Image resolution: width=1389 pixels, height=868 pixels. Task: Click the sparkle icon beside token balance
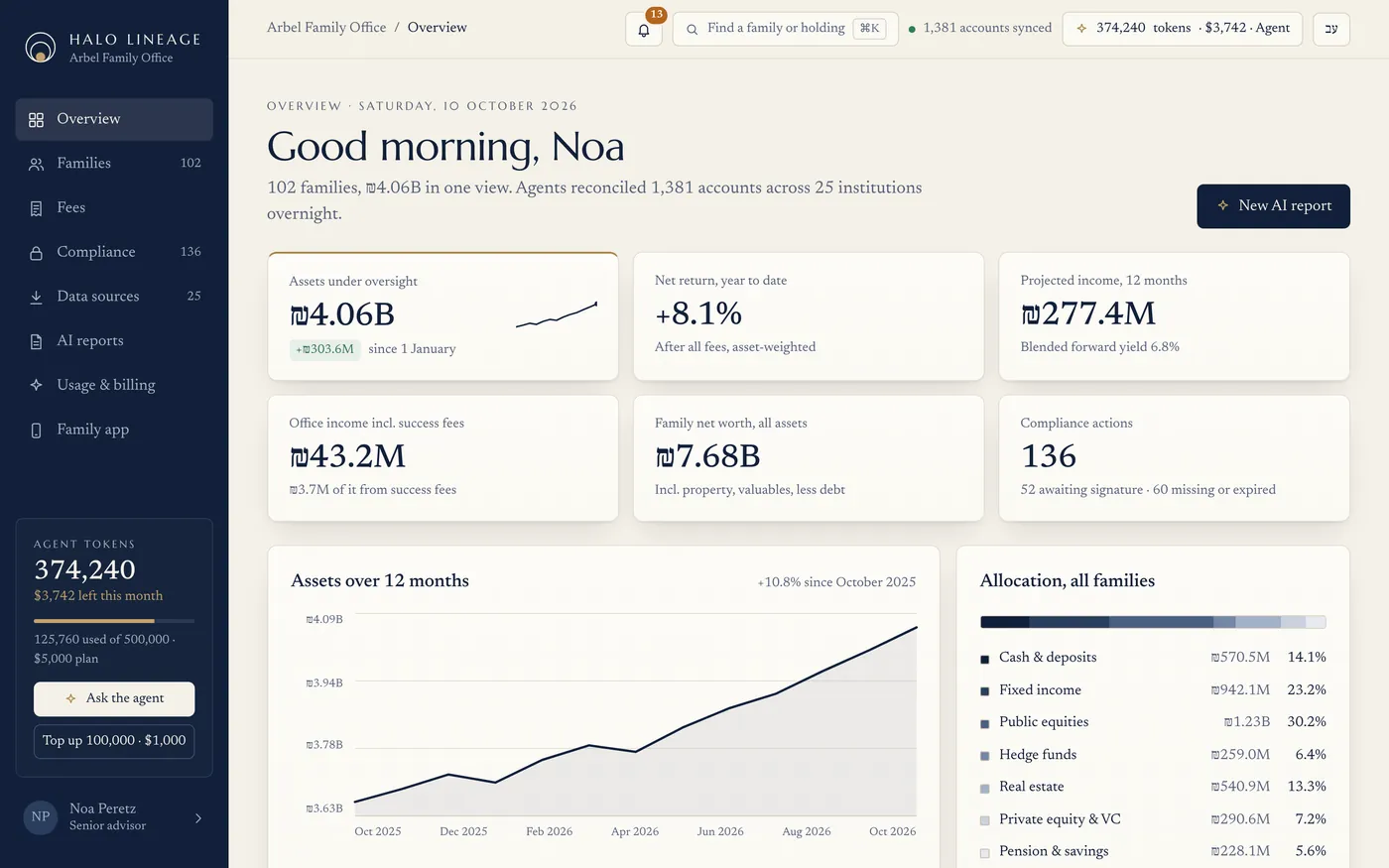coord(1081,28)
